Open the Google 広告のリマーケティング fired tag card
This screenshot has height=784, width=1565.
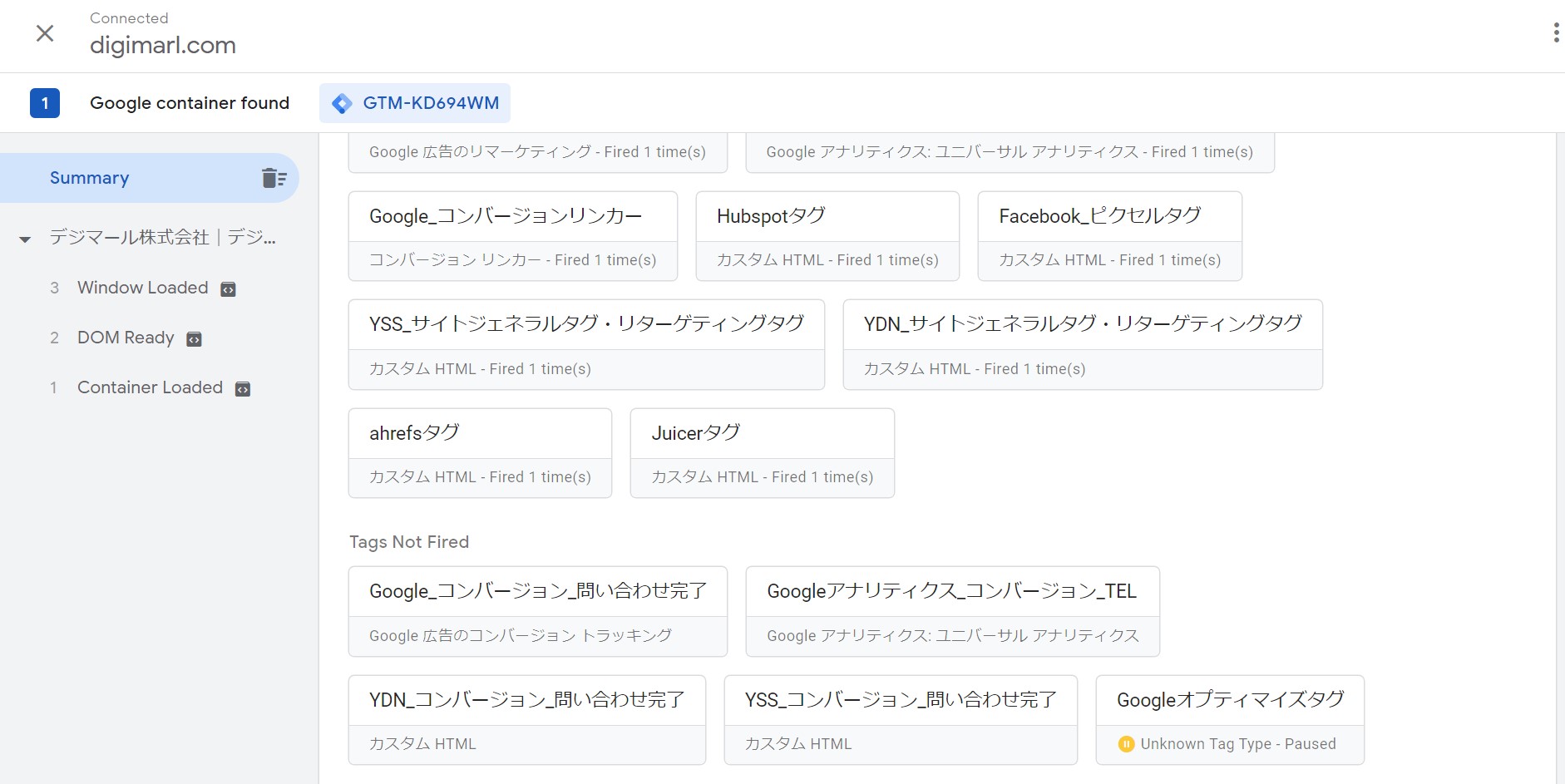tap(538, 152)
